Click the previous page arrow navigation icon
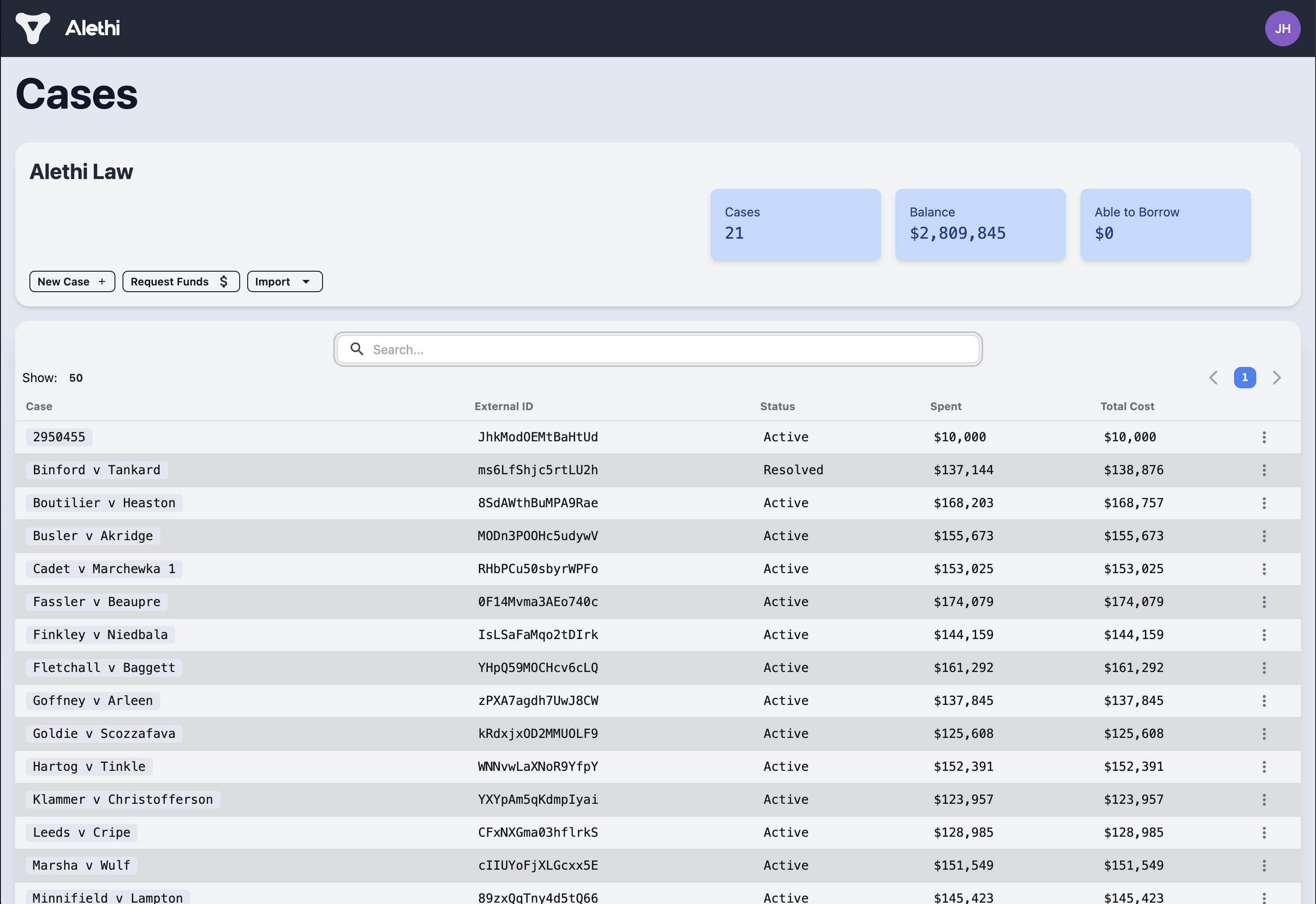The image size is (1316, 904). pyautogui.click(x=1214, y=378)
